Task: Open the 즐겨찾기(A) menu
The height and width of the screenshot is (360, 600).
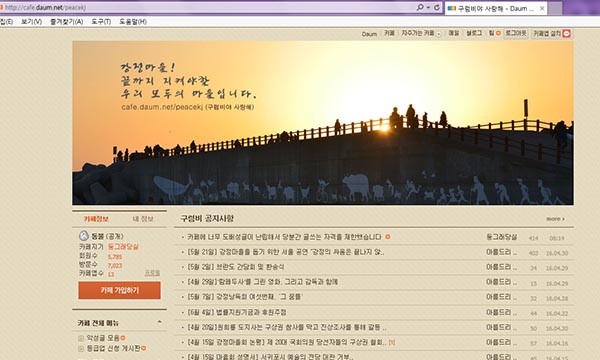Action: [x=67, y=22]
